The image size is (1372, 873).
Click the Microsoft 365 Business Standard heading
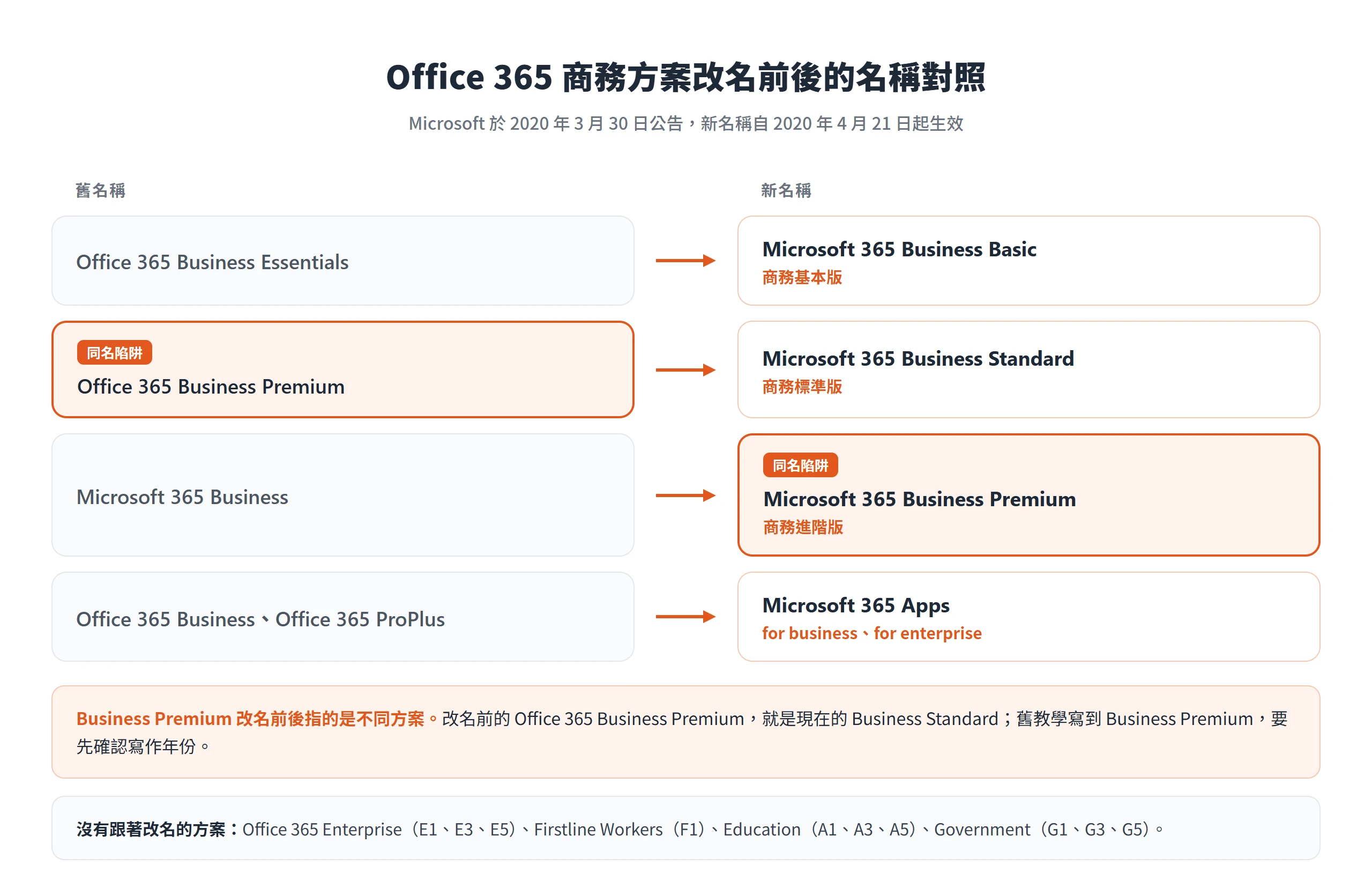coord(918,359)
